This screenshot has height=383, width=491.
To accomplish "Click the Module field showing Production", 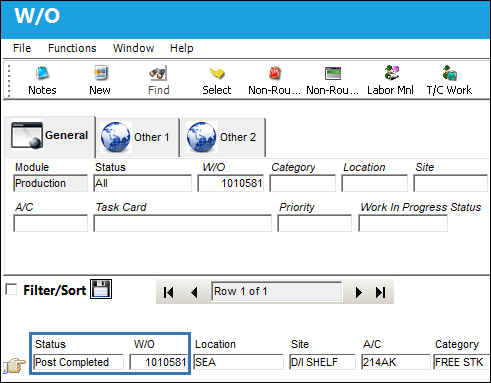I will coord(50,183).
